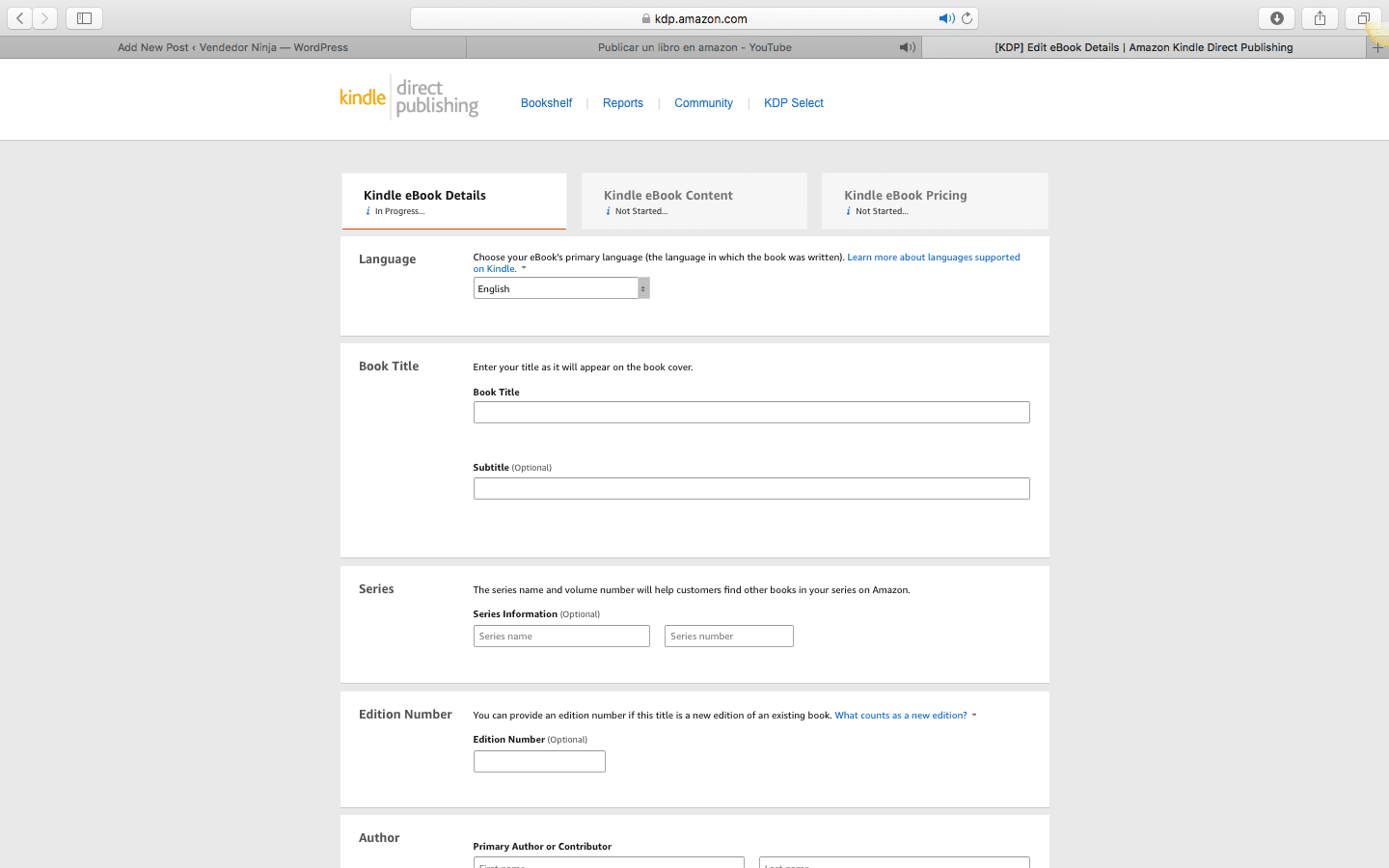Viewport: 1389px width, 868px height.
Task: Click info icon next to In Progress
Action: click(368, 211)
